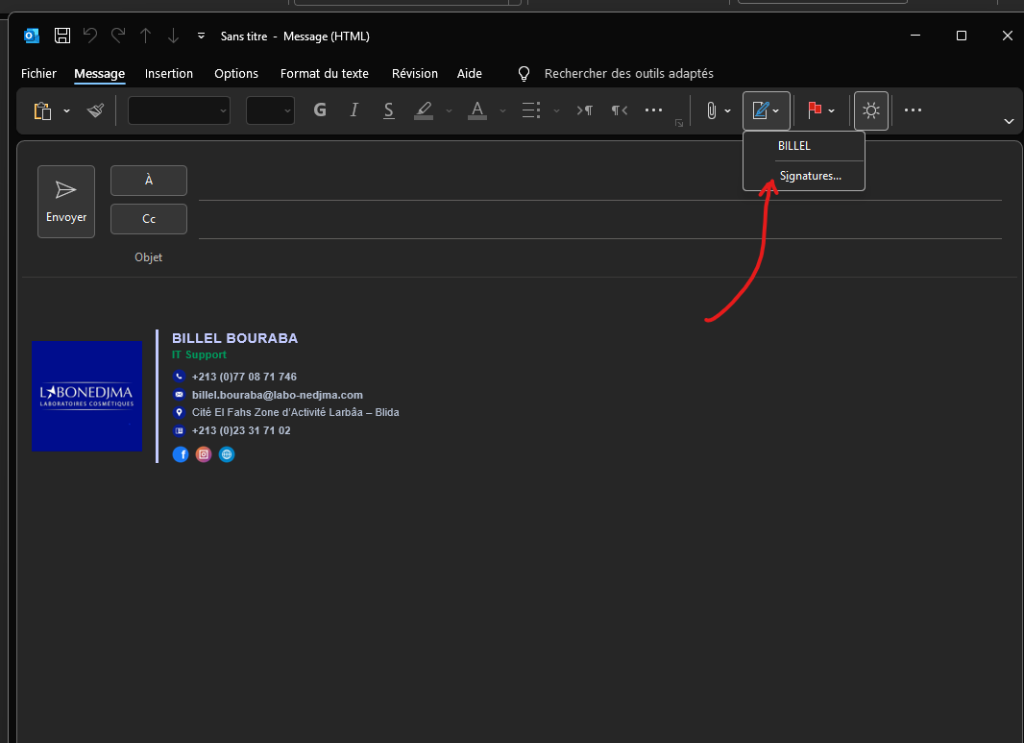Click into the Cc address field

pos(600,223)
